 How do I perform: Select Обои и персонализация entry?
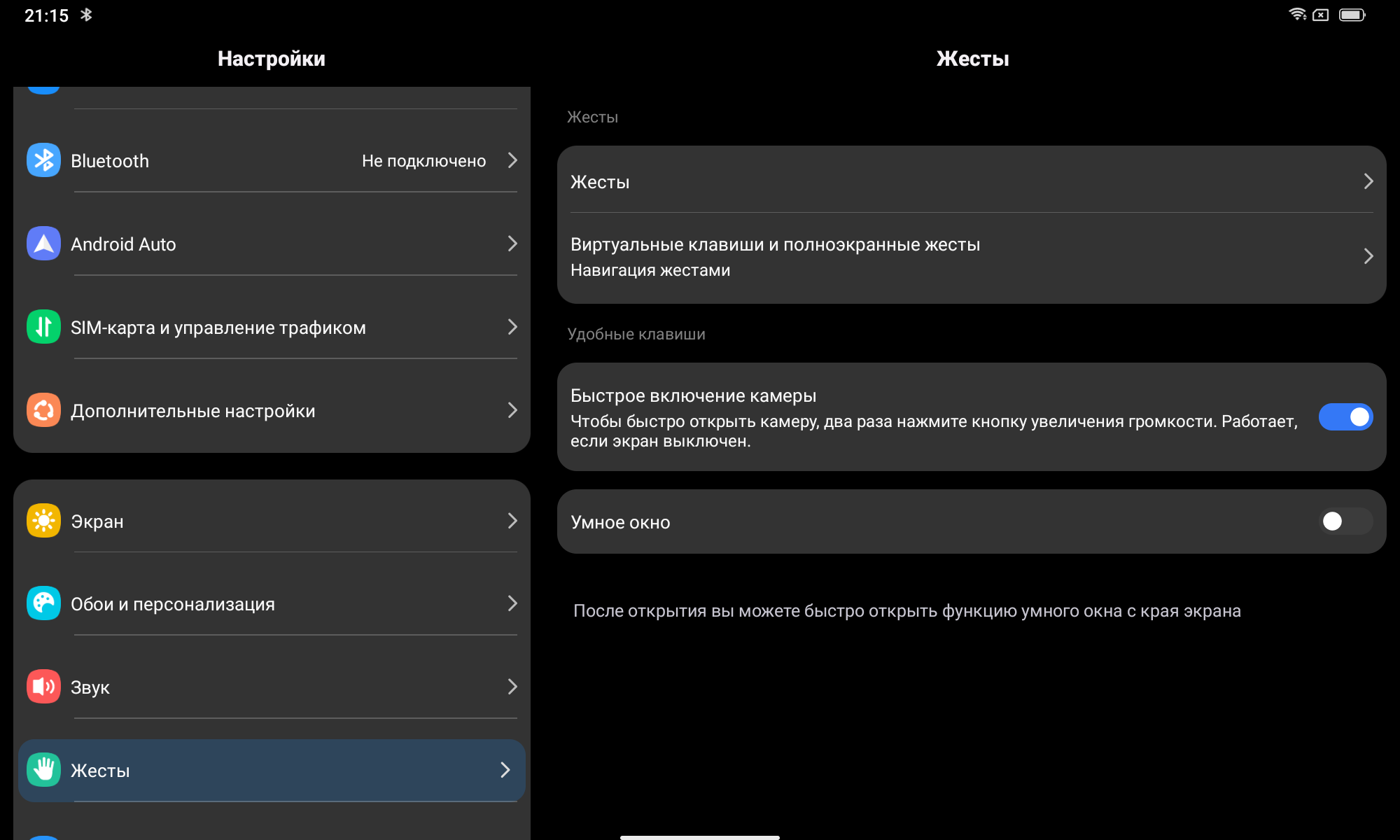(x=272, y=603)
